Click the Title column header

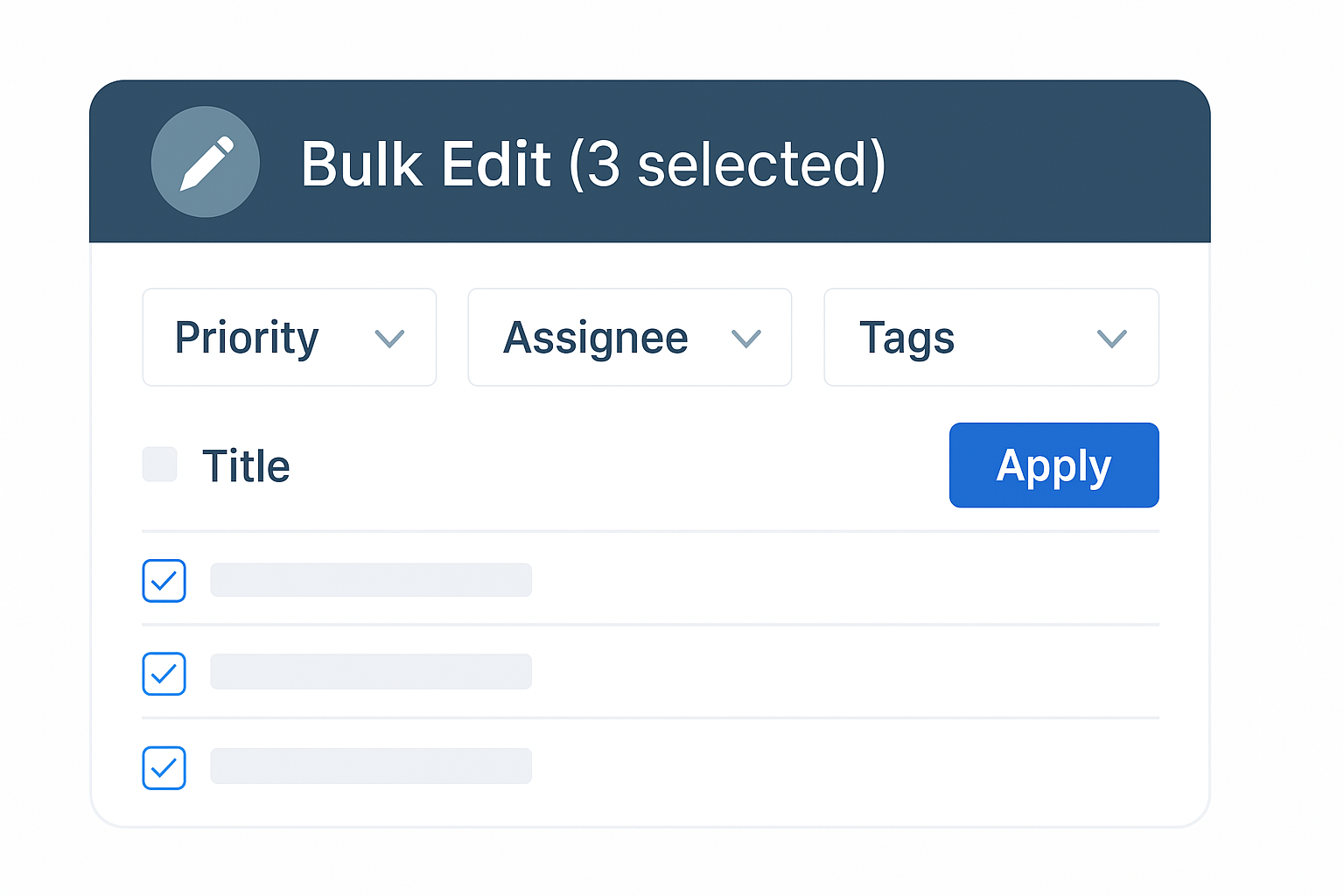point(247,465)
